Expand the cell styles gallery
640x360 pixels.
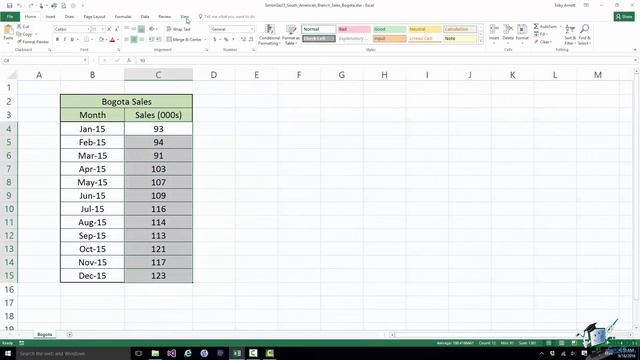(x=480, y=41)
